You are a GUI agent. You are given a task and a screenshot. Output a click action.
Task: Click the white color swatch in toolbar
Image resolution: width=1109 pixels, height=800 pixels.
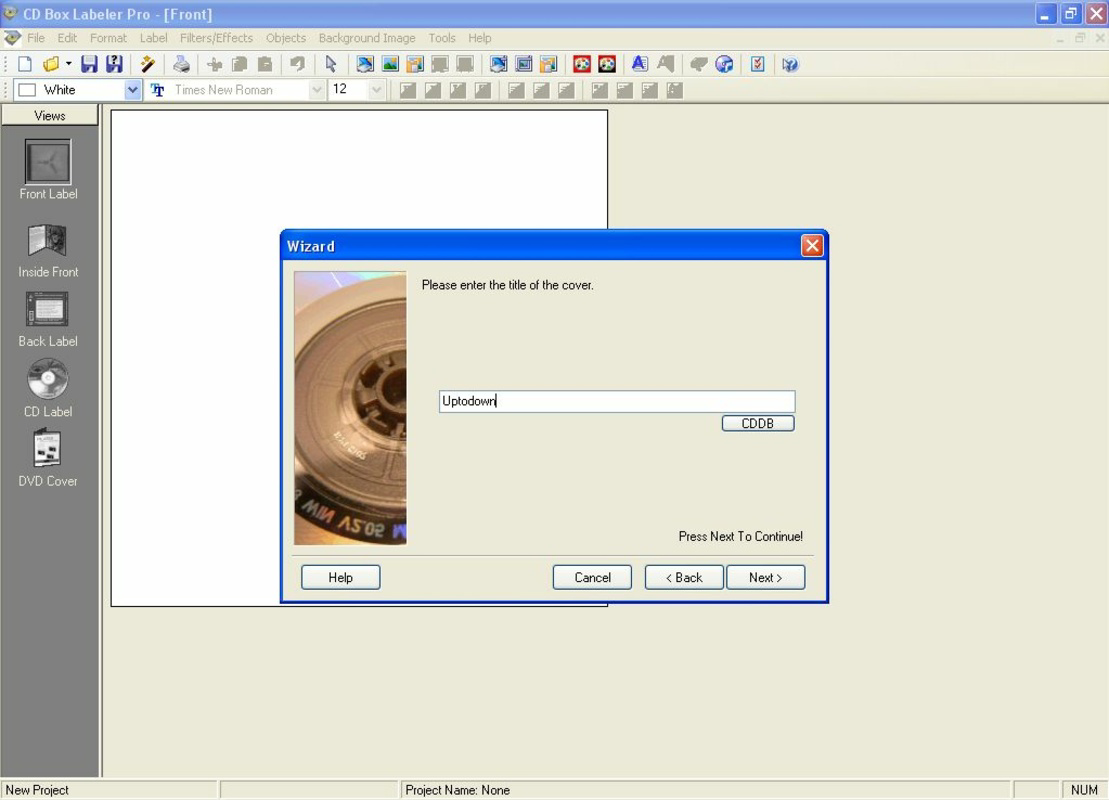[x=28, y=90]
